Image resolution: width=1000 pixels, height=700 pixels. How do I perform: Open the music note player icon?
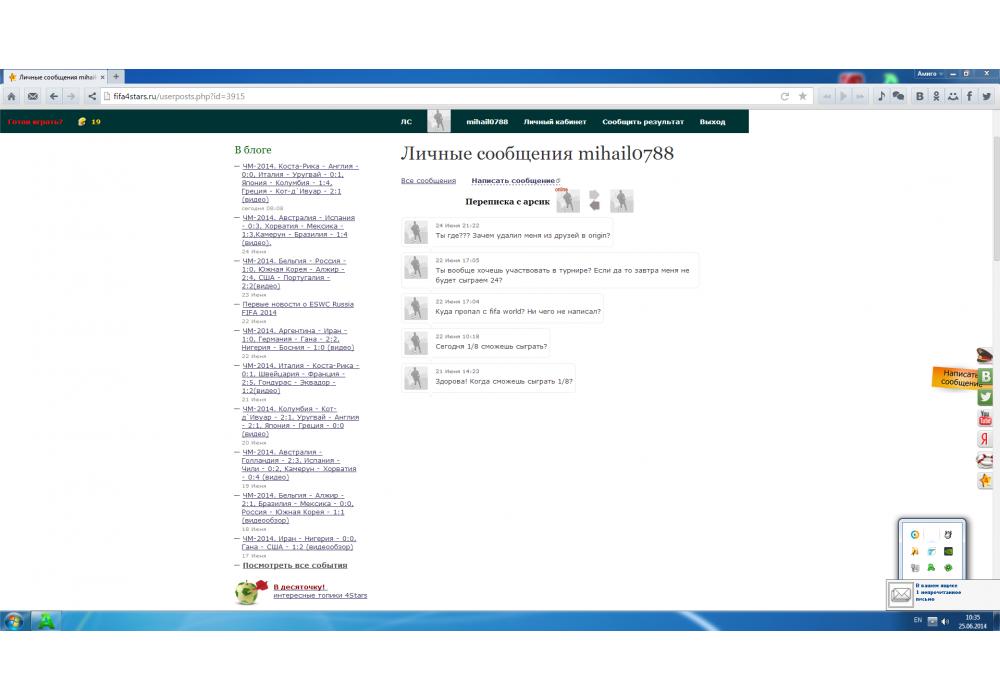(x=881, y=96)
